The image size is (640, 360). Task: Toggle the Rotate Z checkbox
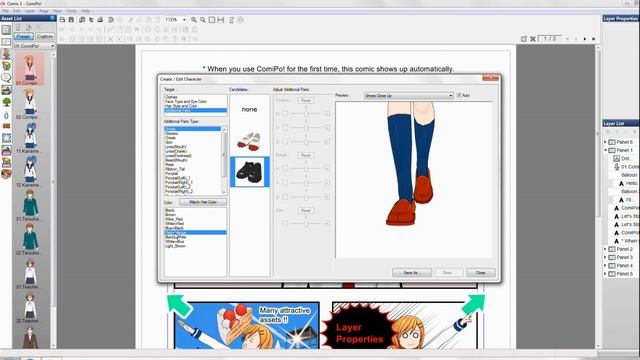(x=285, y=197)
